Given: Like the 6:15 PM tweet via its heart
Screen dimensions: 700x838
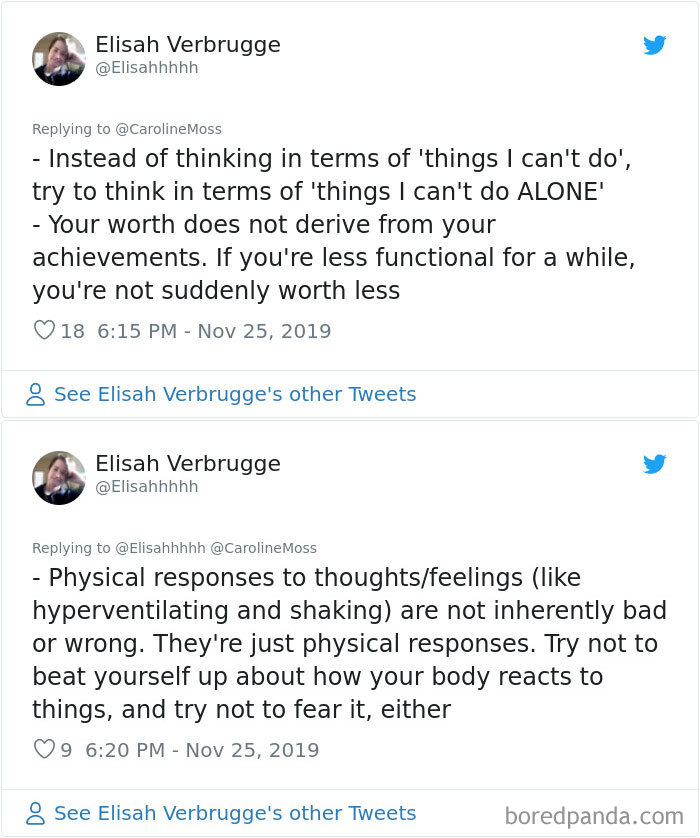Looking at the screenshot, I should [44, 329].
